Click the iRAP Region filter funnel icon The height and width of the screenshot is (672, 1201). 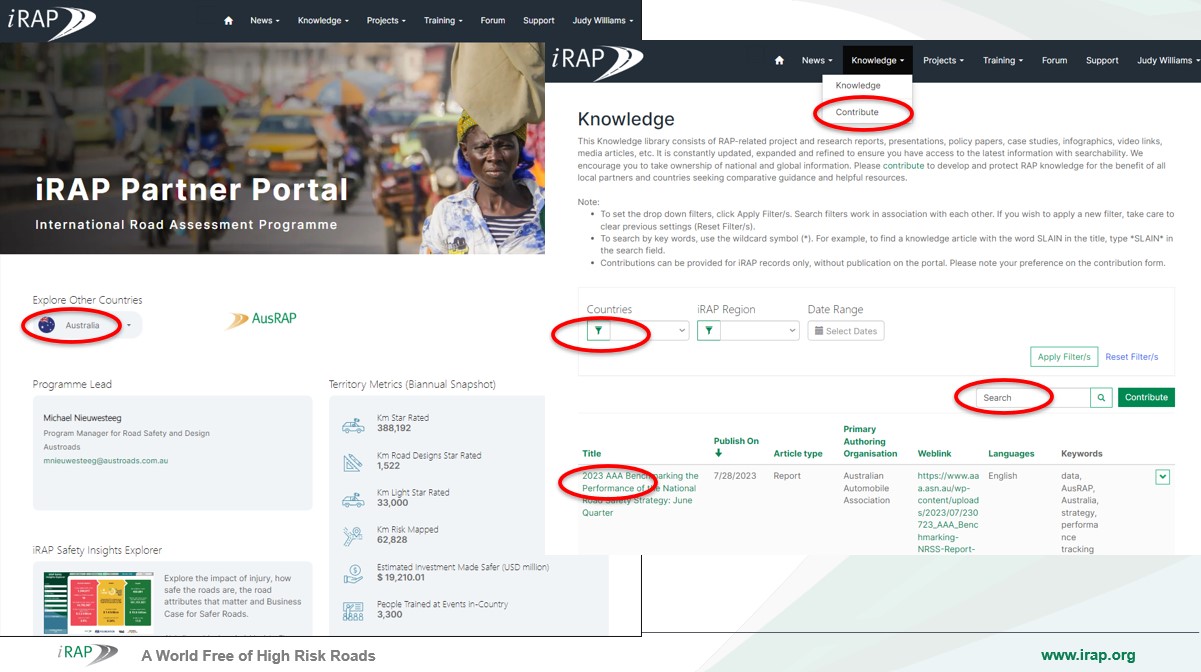pos(708,330)
